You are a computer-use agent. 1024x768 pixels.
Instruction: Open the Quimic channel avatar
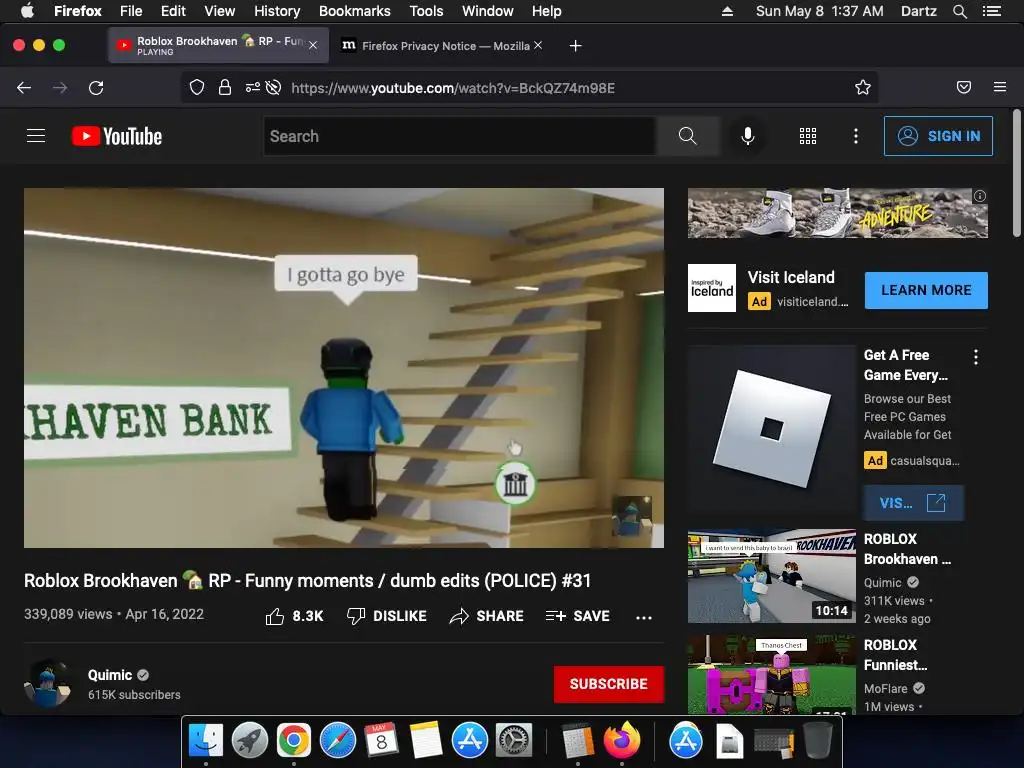click(47, 683)
